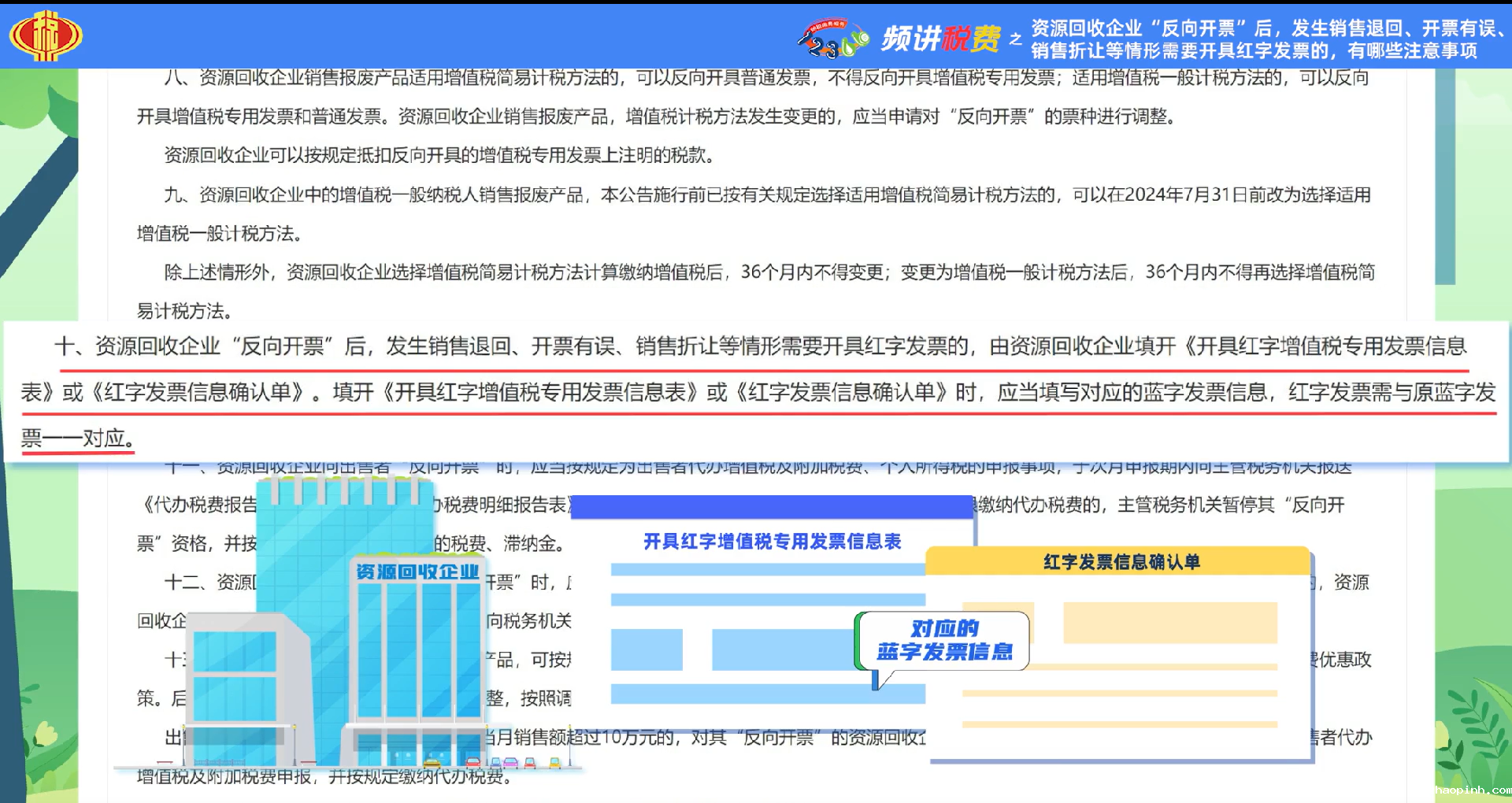Click the bottom line 增值税及附加税费申报
Image resolution: width=1512 pixels, height=803 pixels.
point(324,777)
